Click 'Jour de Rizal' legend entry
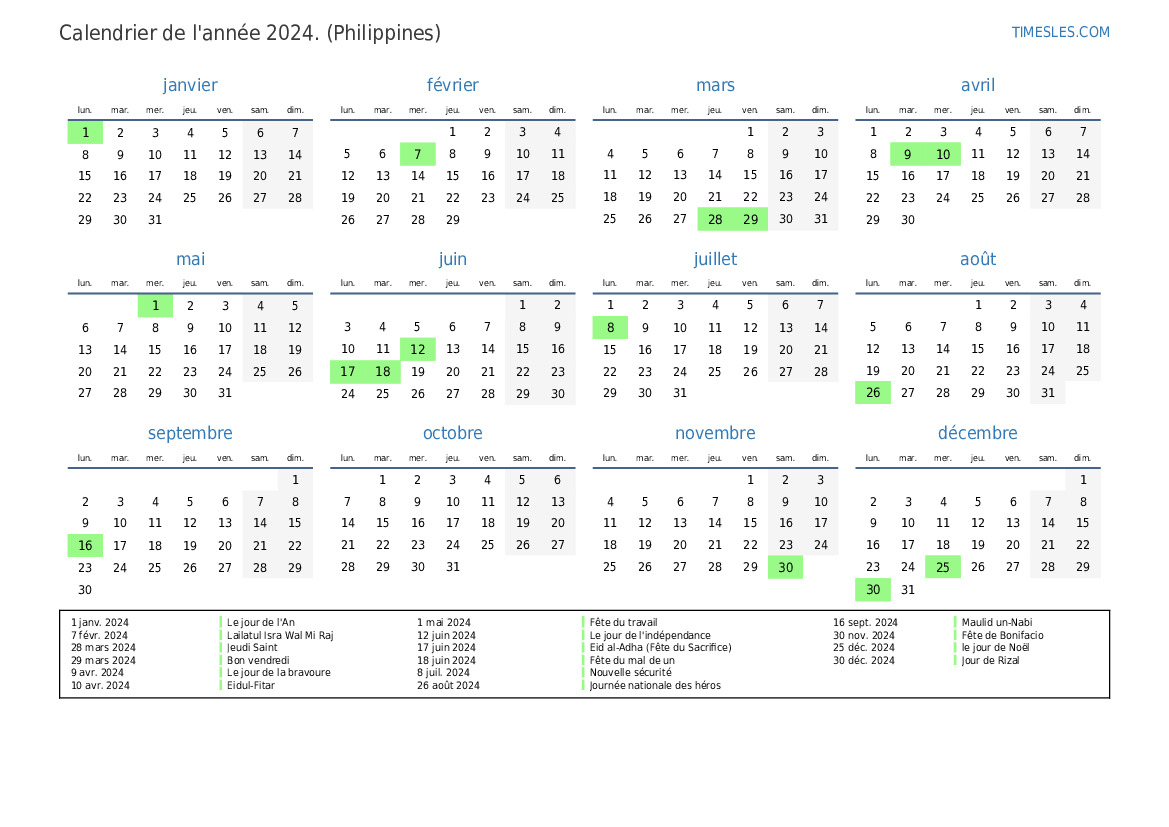The image size is (1169, 827). (990, 660)
